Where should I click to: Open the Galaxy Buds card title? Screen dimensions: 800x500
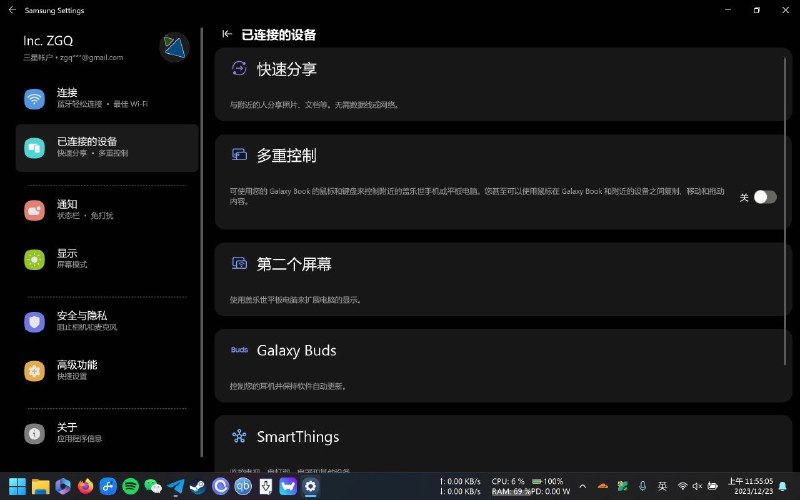point(296,351)
